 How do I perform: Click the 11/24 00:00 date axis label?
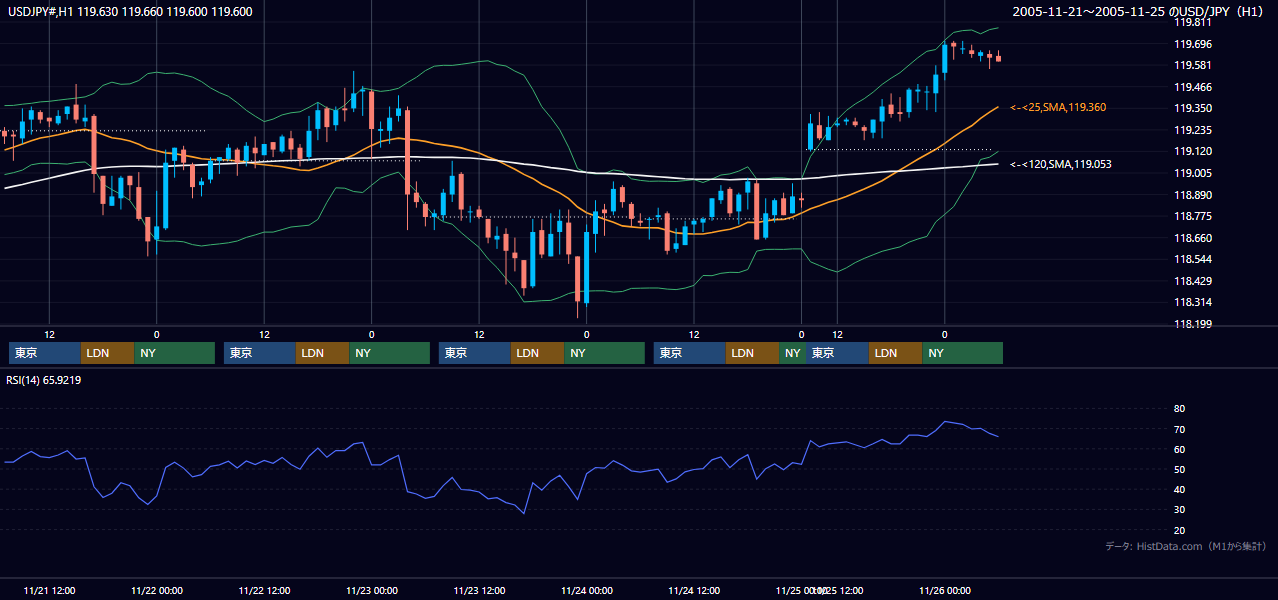587,590
